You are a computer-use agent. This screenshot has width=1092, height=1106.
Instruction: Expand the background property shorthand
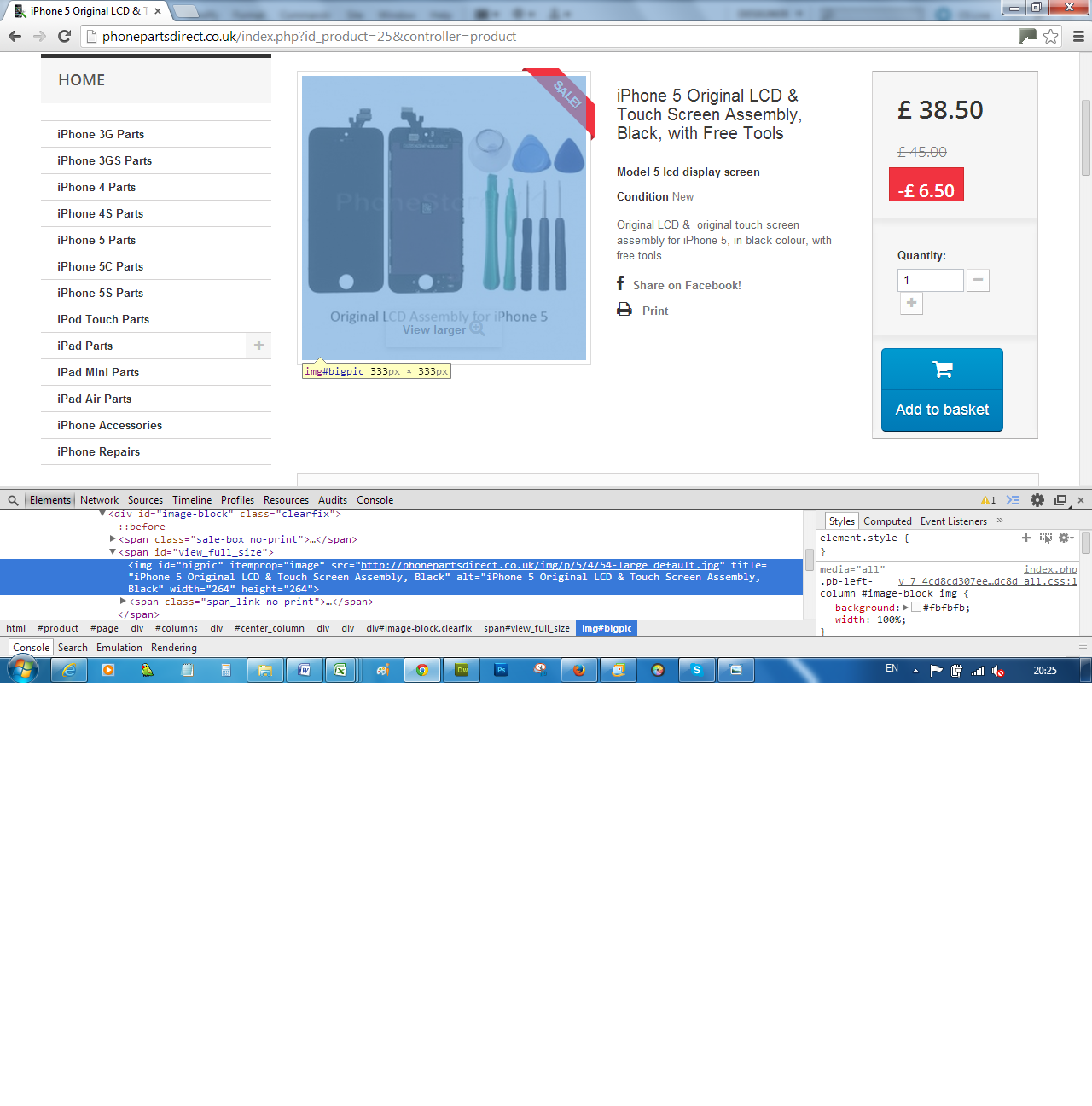coord(905,608)
